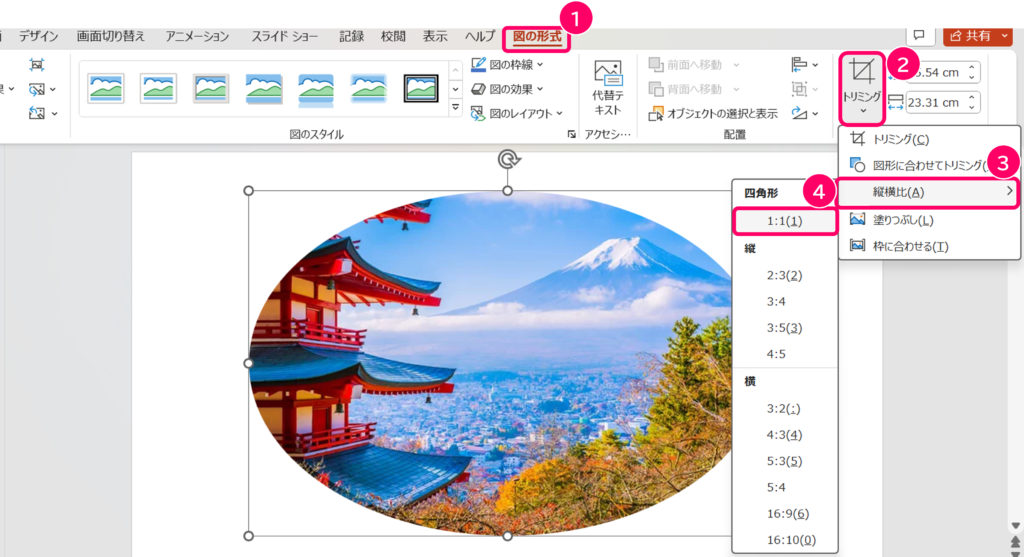The image size is (1024, 557).
Task: Apply the black-framed picture style thumbnail
Action: pos(421,88)
